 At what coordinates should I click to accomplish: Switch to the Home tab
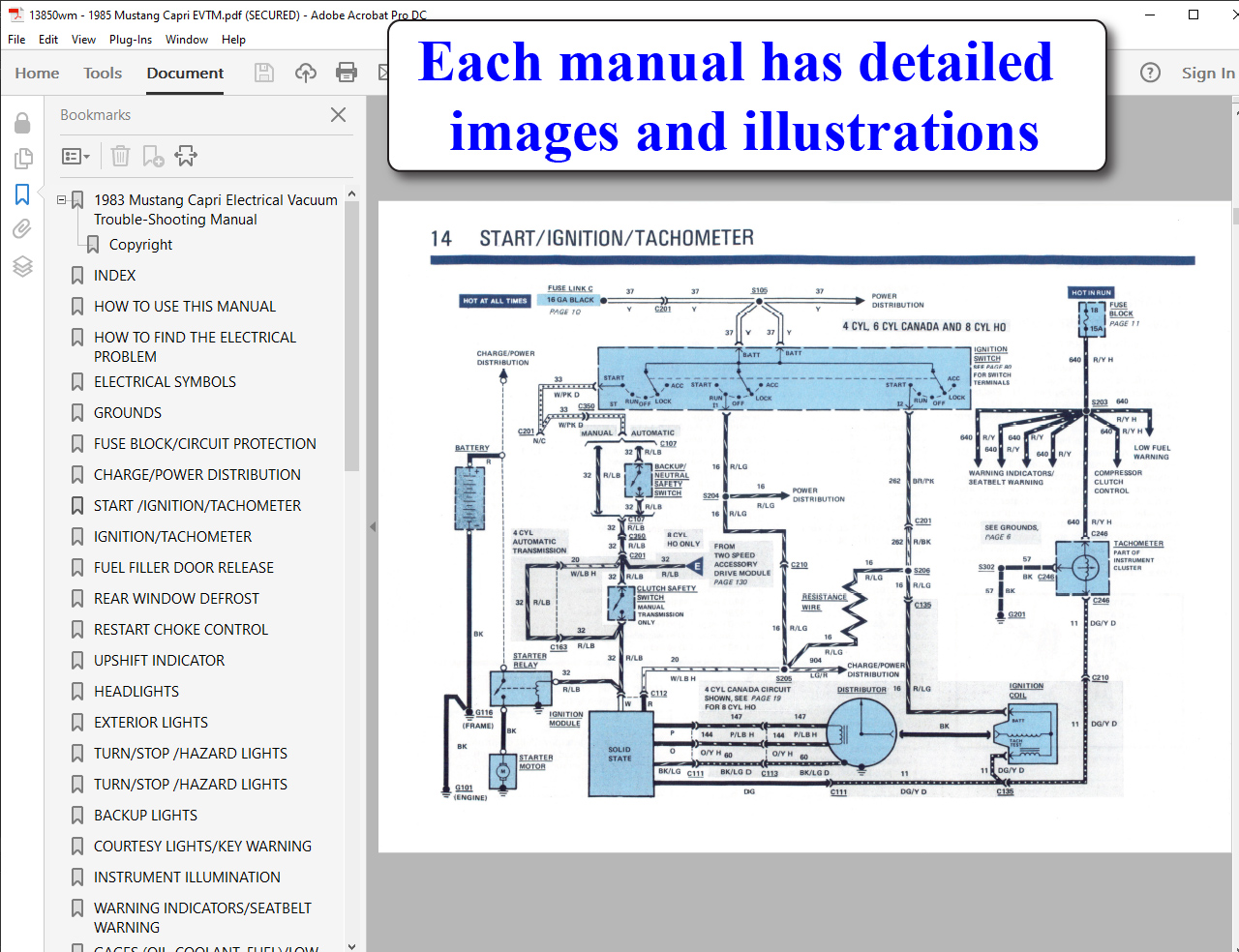[x=37, y=74]
